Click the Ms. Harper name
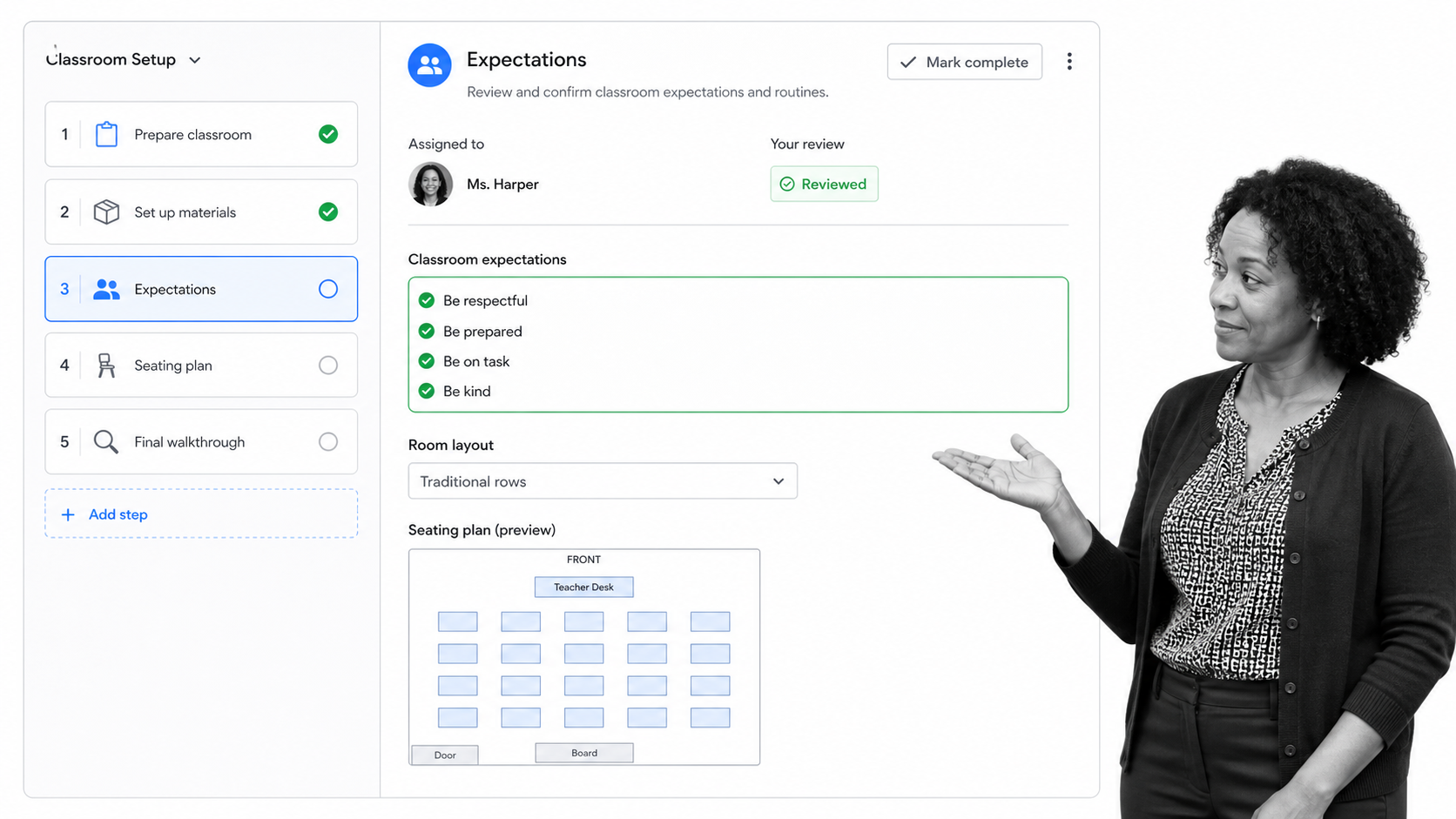The height and width of the screenshot is (819, 1456). 502,185
